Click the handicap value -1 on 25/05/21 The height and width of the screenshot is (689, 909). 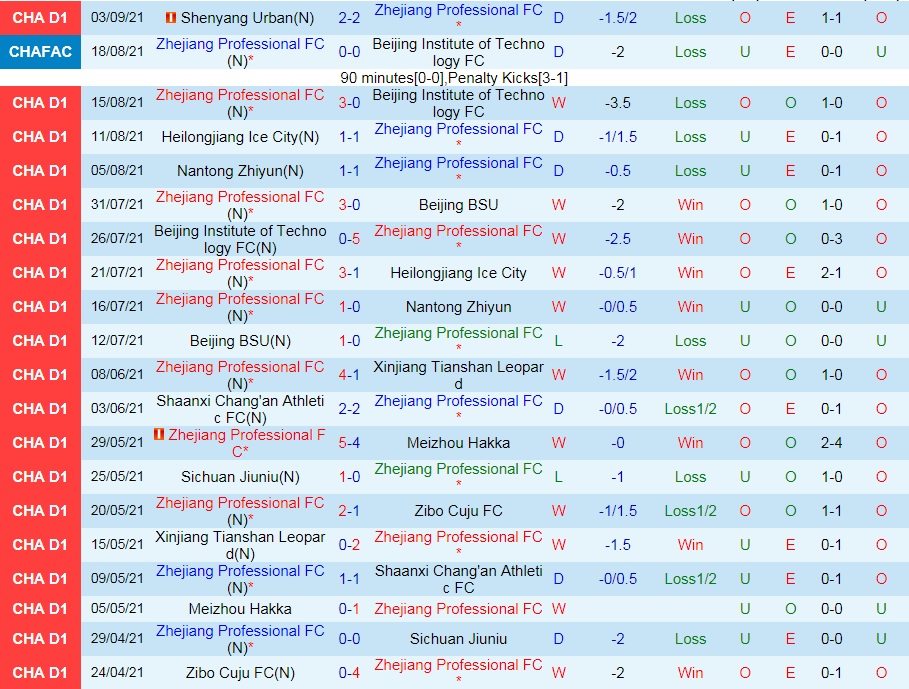pyautogui.click(x=617, y=477)
